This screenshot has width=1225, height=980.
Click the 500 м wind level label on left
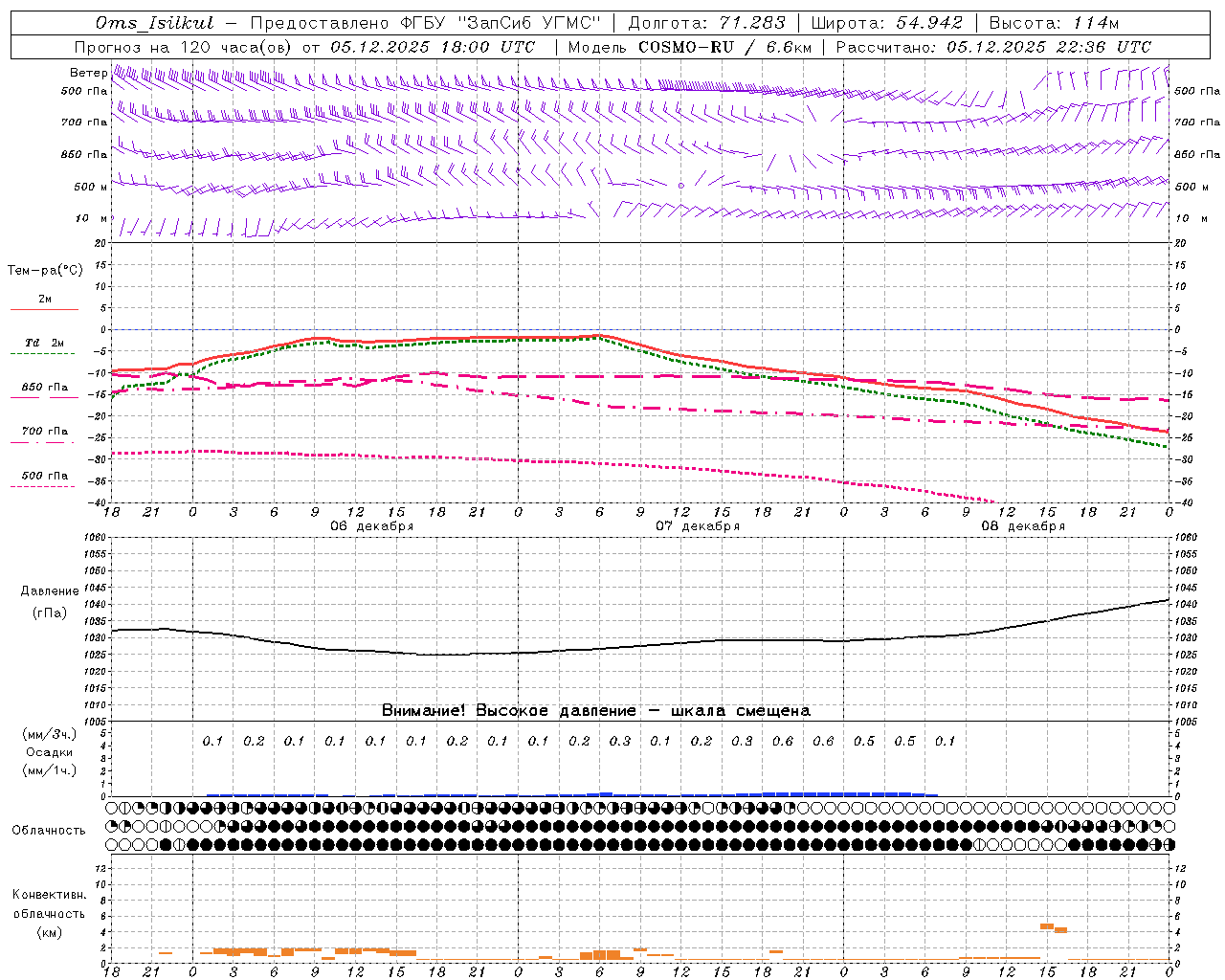tap(91, 187)
